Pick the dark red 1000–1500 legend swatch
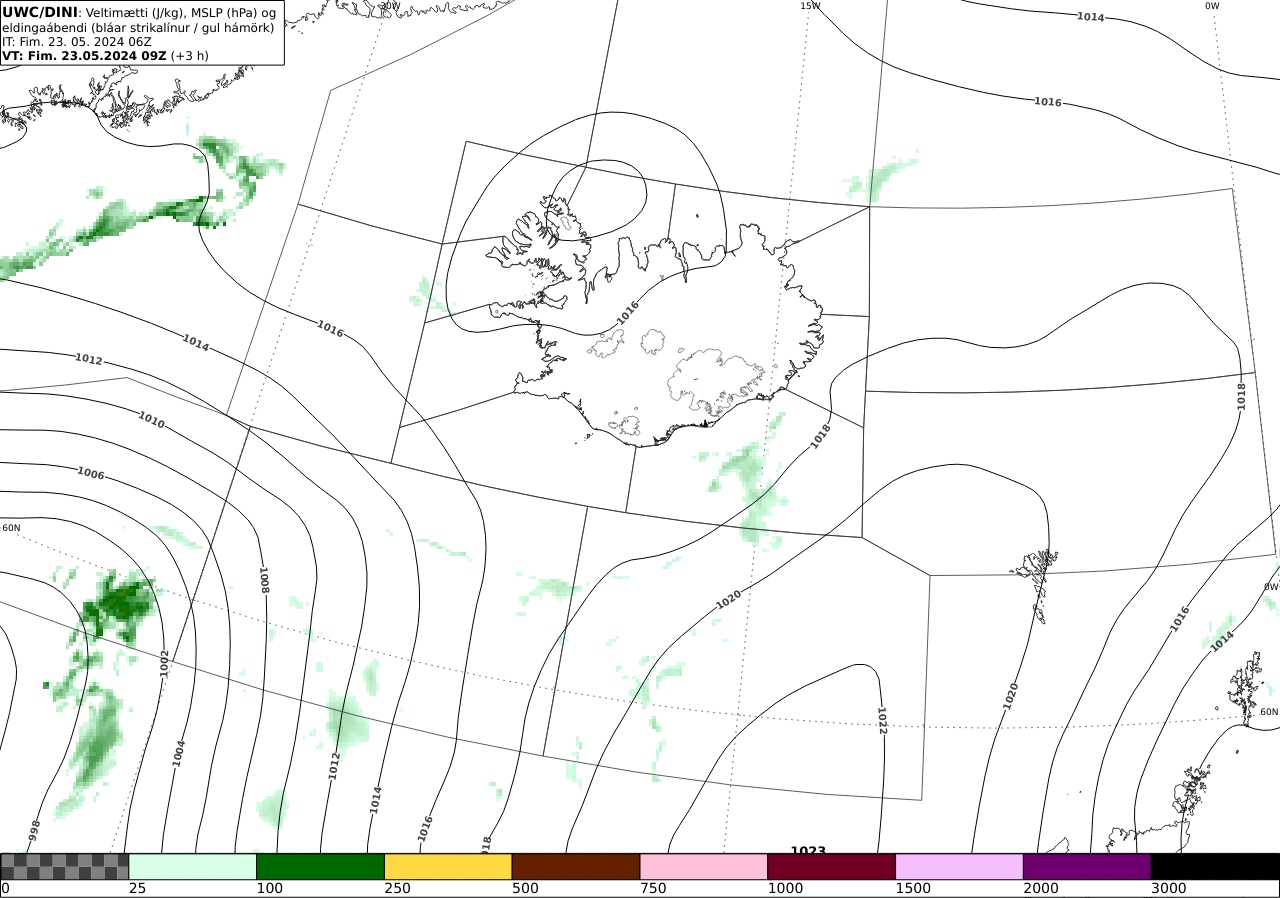 pos(832,866)
